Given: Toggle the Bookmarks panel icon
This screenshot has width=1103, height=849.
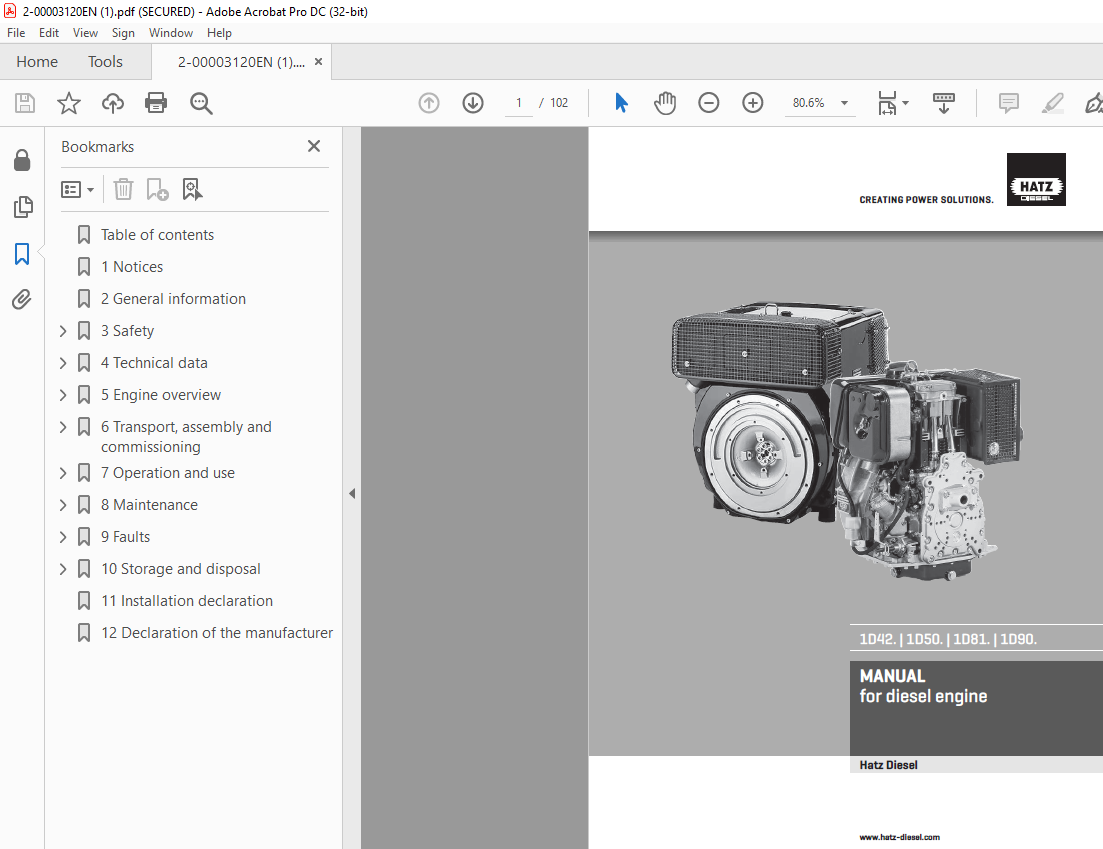Looking at the screenshot, I should [22, 254].
